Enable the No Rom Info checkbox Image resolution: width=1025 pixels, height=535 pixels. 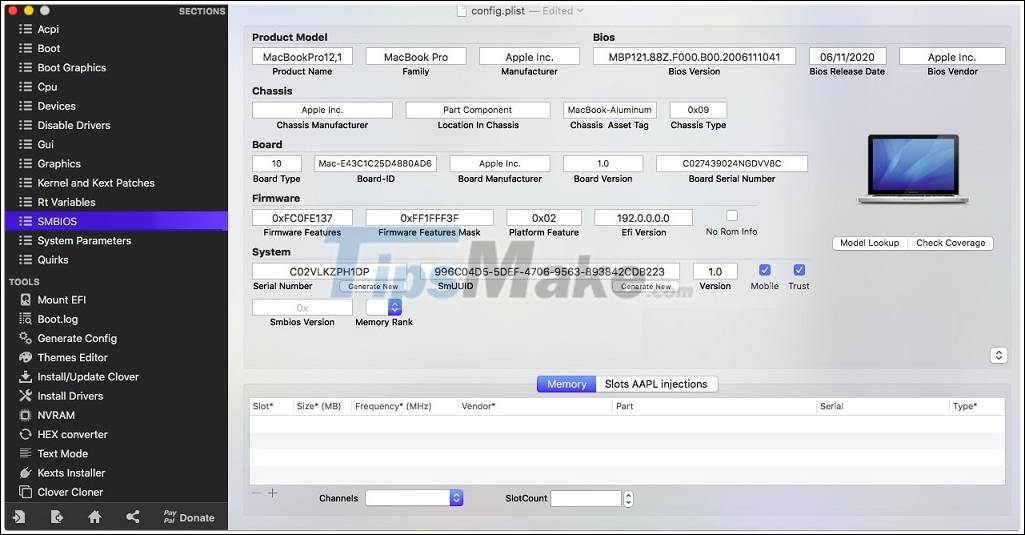732,215
